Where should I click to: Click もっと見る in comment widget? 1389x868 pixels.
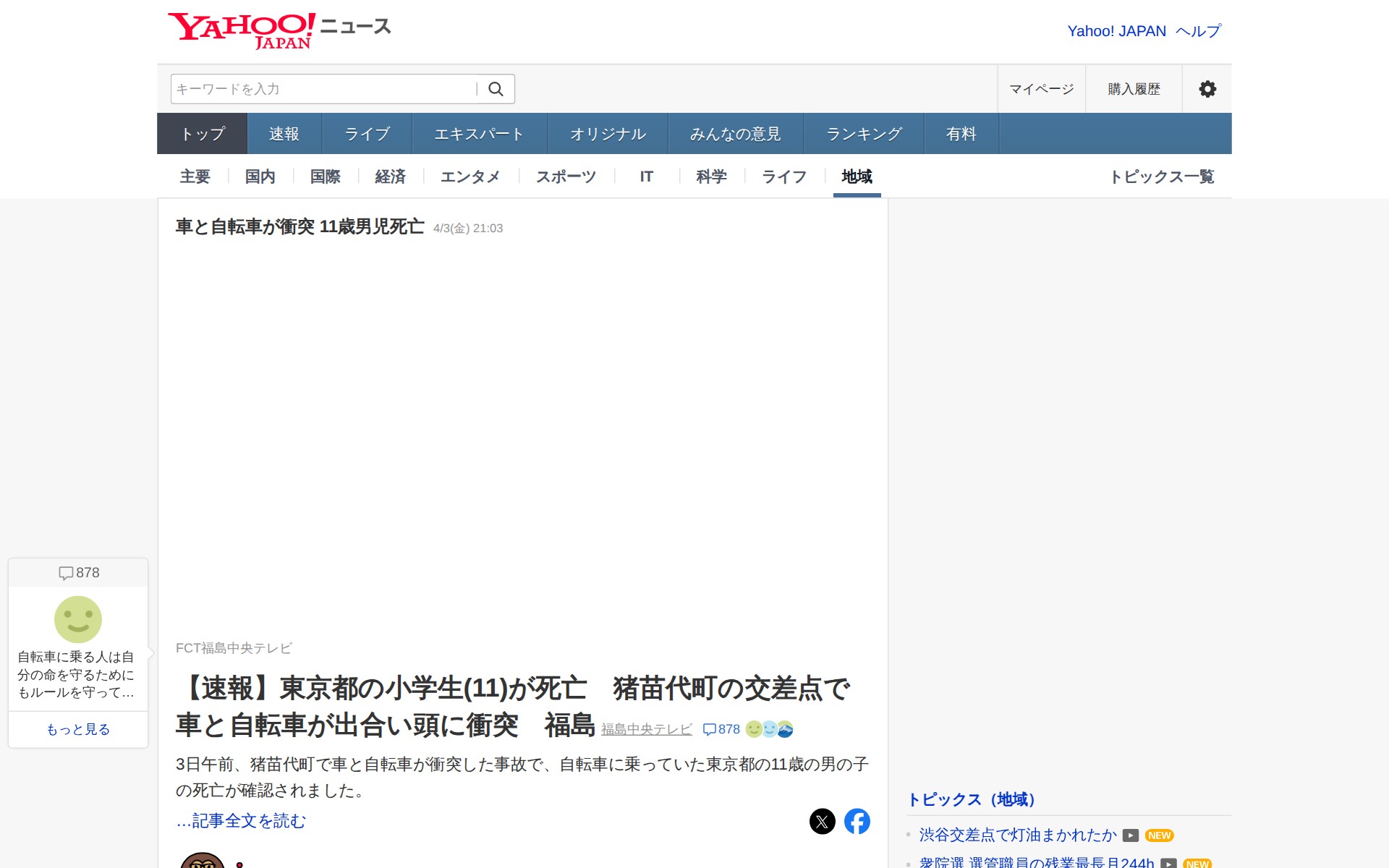tap(78, 729)
